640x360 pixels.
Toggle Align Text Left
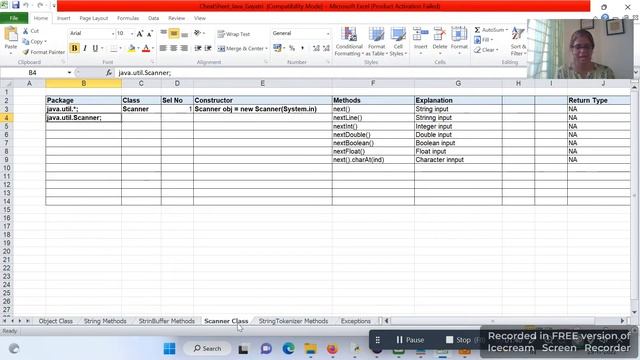coord(163,48)
